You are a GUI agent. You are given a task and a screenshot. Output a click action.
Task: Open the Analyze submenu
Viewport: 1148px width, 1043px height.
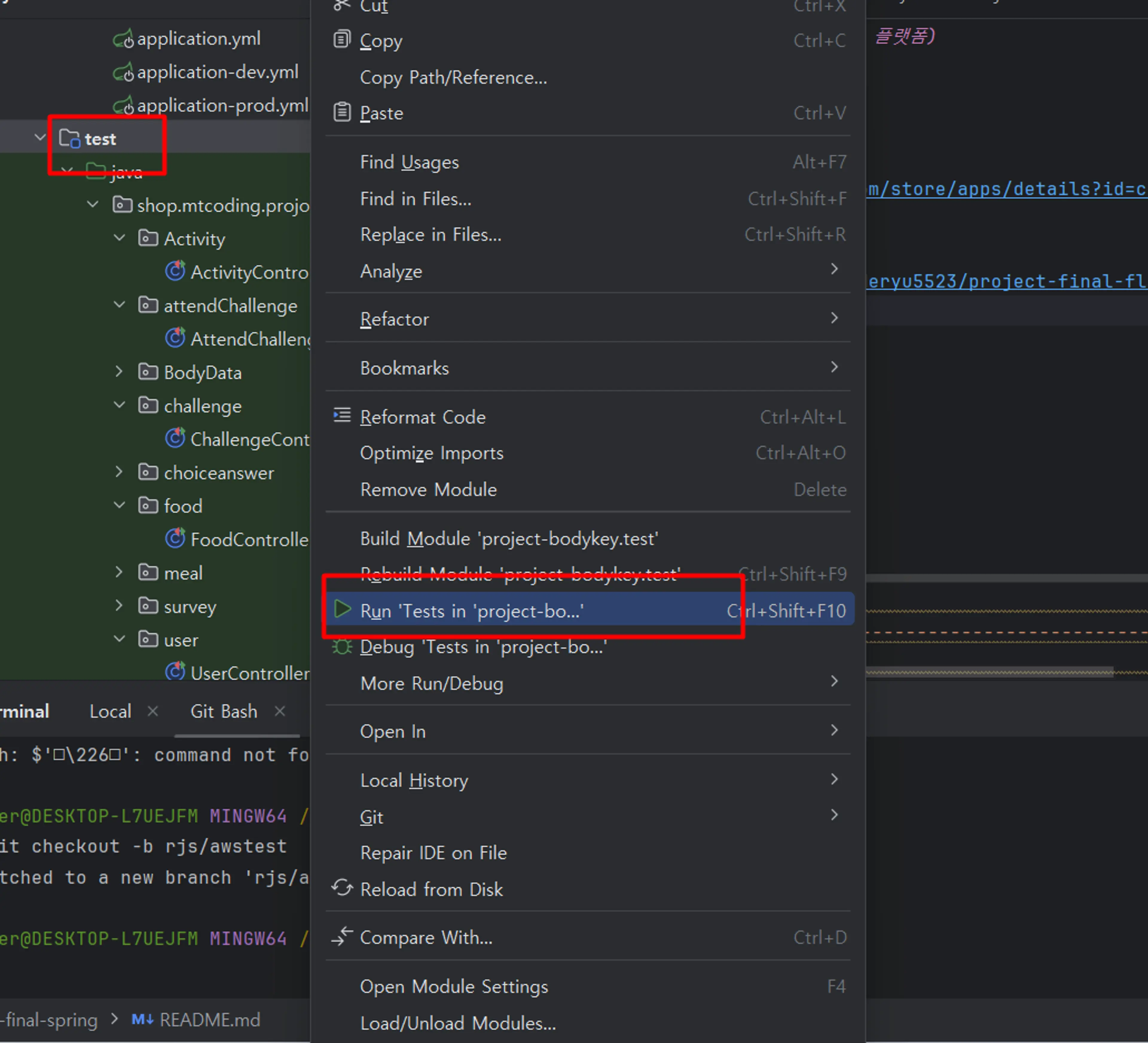tap(588, 271)
